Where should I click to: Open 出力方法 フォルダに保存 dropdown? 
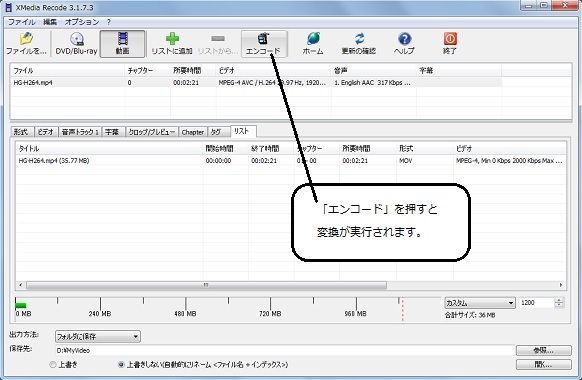pos(98,337)
